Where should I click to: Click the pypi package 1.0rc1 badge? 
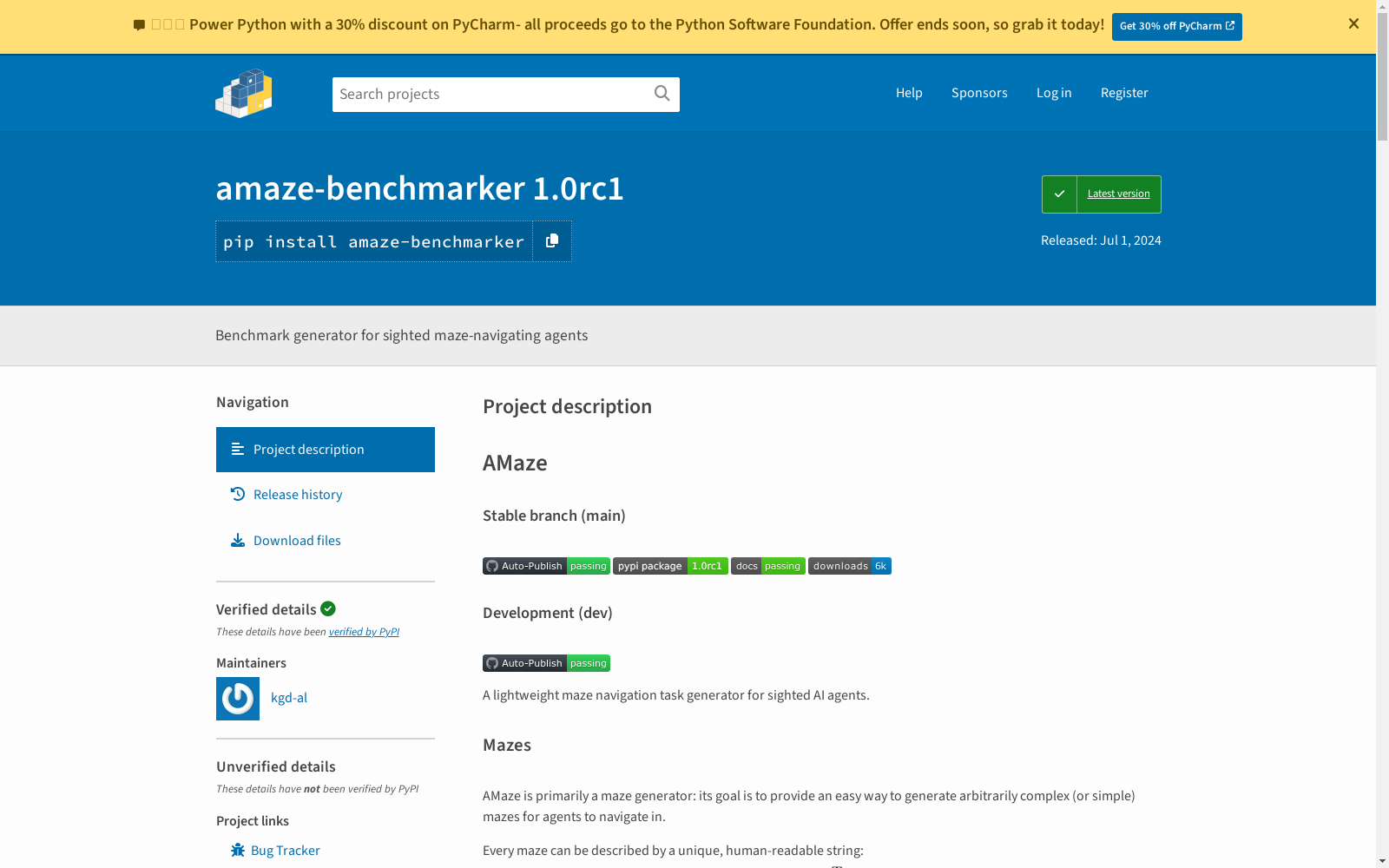(x=670, y=566)
